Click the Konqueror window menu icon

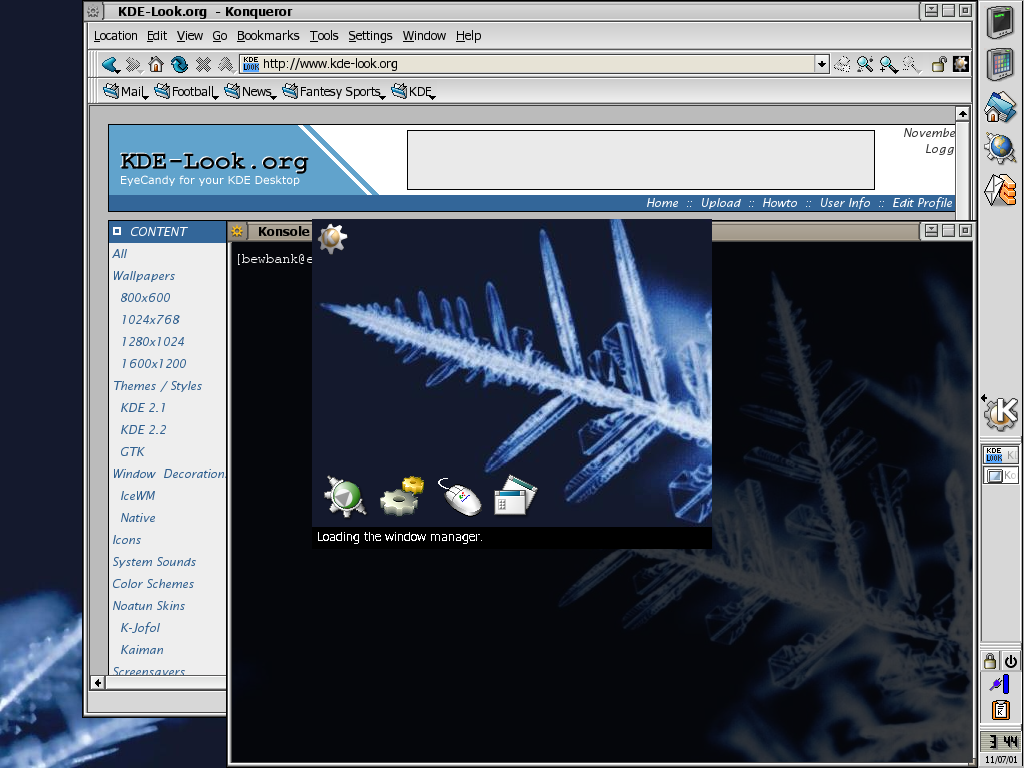point(93,11)
